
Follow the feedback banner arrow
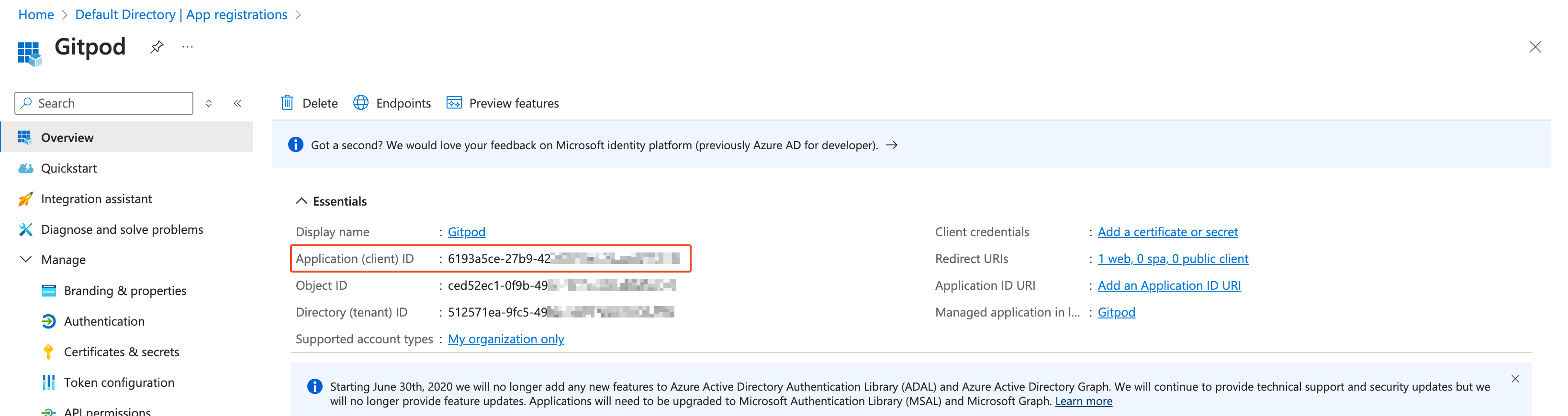click(892, 145)
